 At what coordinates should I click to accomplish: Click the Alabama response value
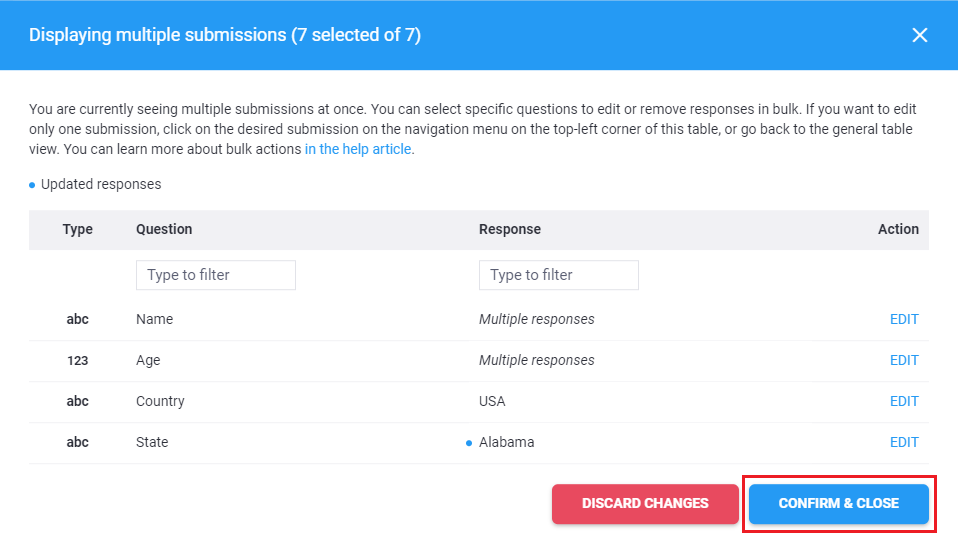(x=506, y=443)
